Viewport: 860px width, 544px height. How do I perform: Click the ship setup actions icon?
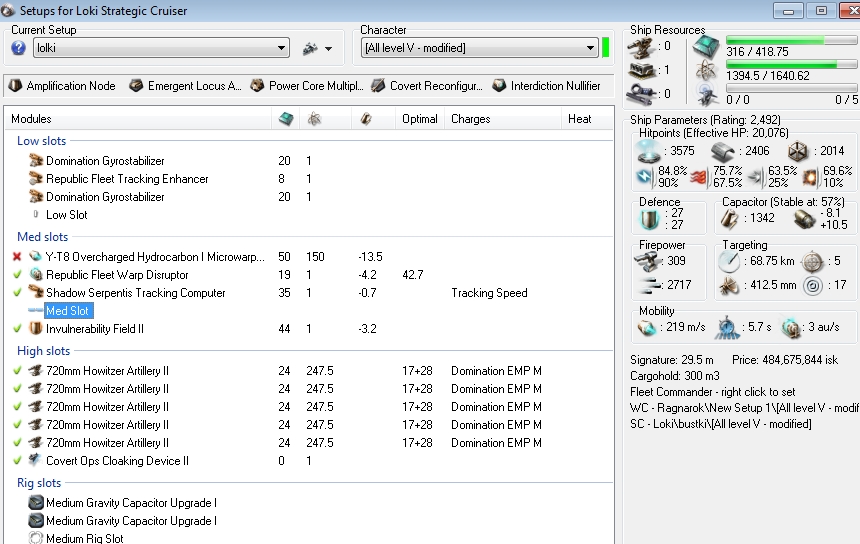point(310,49)
